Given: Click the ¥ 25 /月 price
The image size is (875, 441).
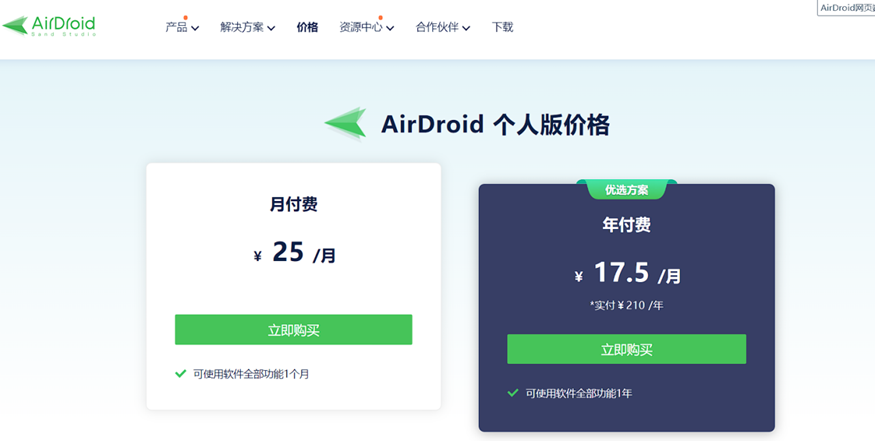Looking at the screenshot, I should [294, 253].
